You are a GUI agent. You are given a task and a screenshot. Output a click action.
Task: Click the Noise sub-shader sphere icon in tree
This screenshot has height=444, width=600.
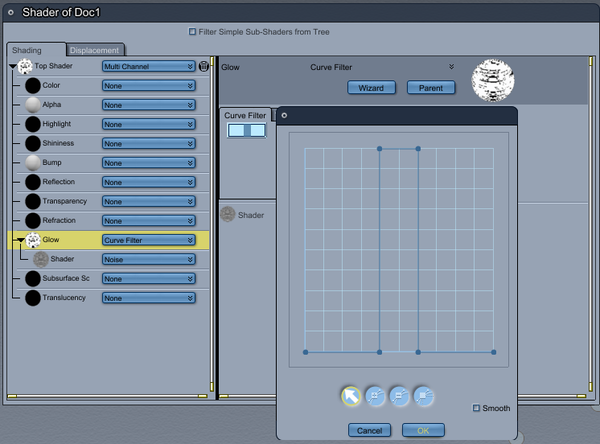point(41,259)
